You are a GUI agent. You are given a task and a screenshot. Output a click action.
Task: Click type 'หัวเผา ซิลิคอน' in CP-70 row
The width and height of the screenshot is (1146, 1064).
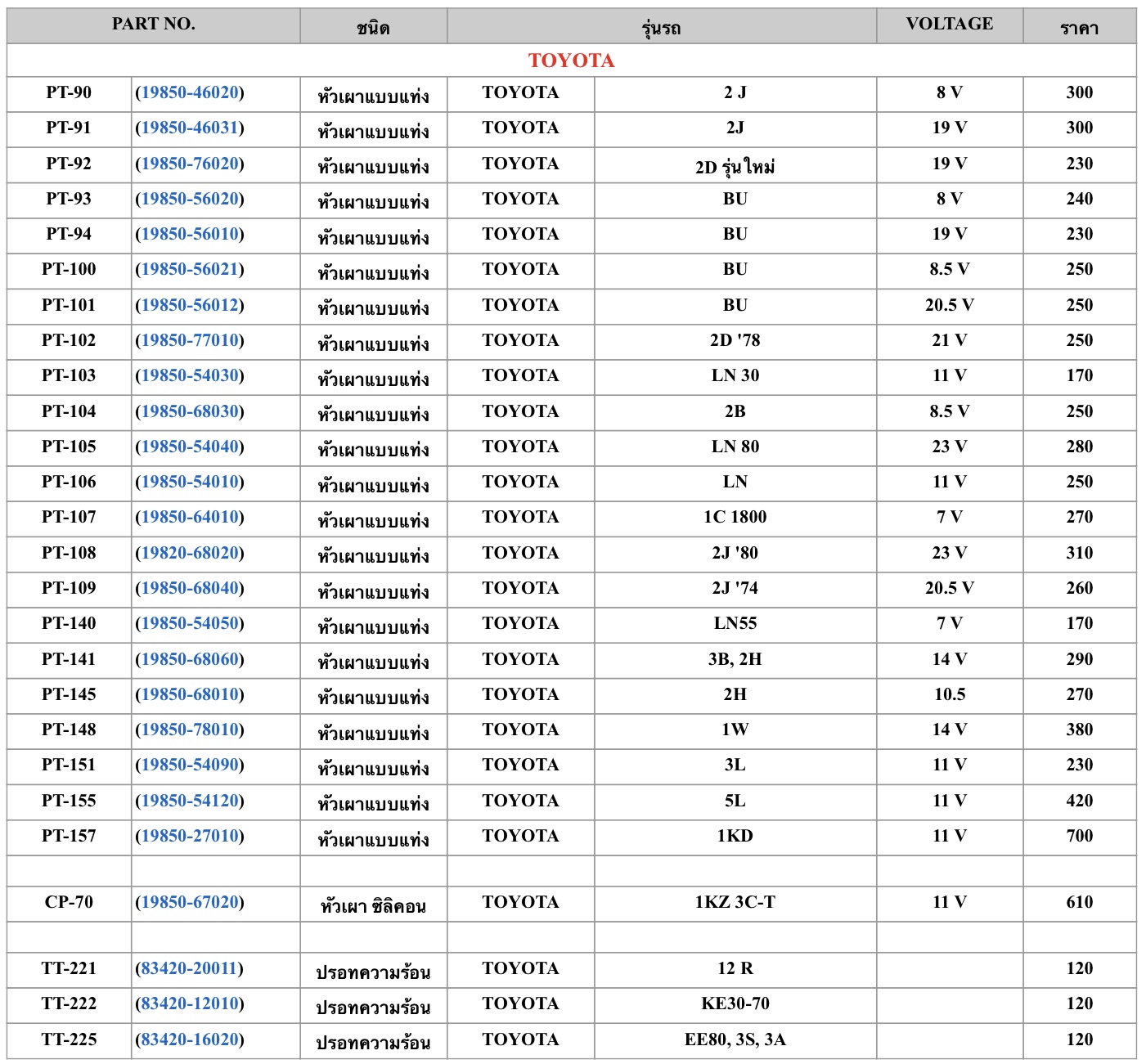tap(373, 905)
